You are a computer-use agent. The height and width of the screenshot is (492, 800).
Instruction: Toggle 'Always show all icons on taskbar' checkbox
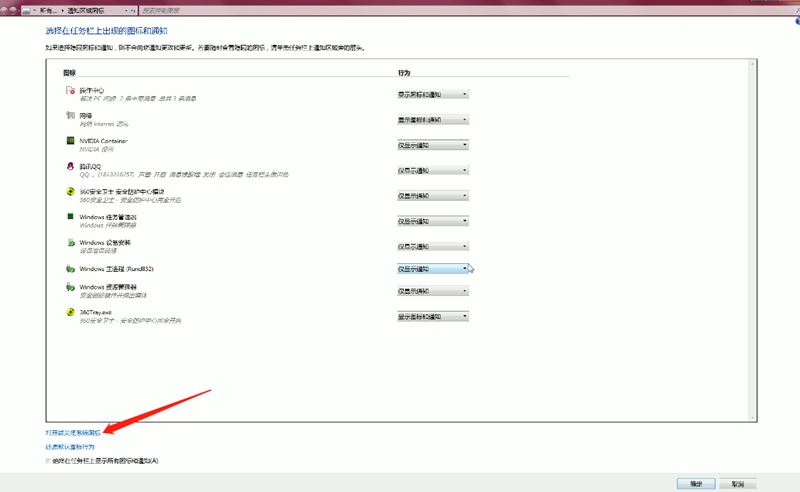(x=46, y=461)
